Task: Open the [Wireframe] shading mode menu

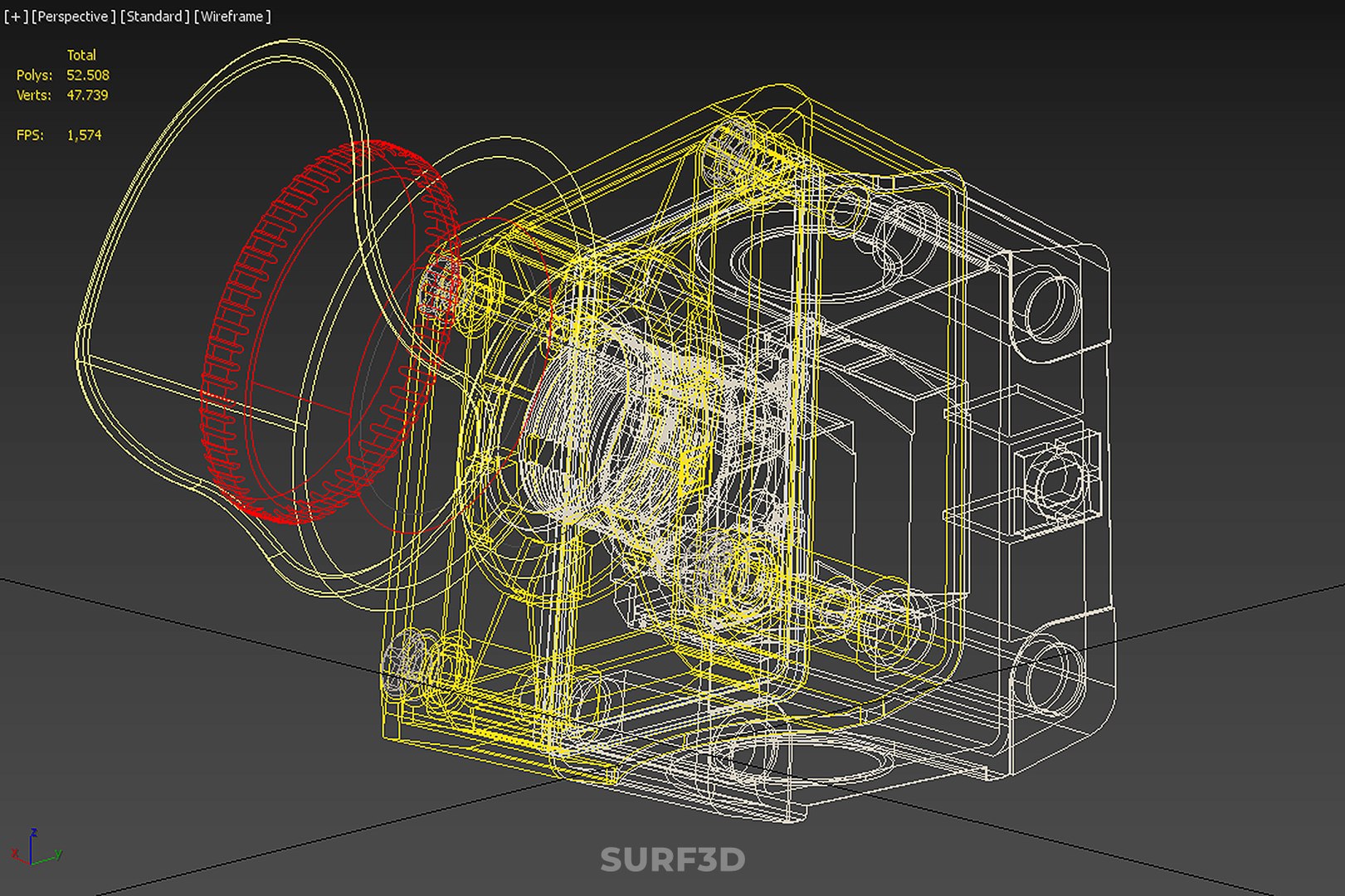Action: [232, 17]
